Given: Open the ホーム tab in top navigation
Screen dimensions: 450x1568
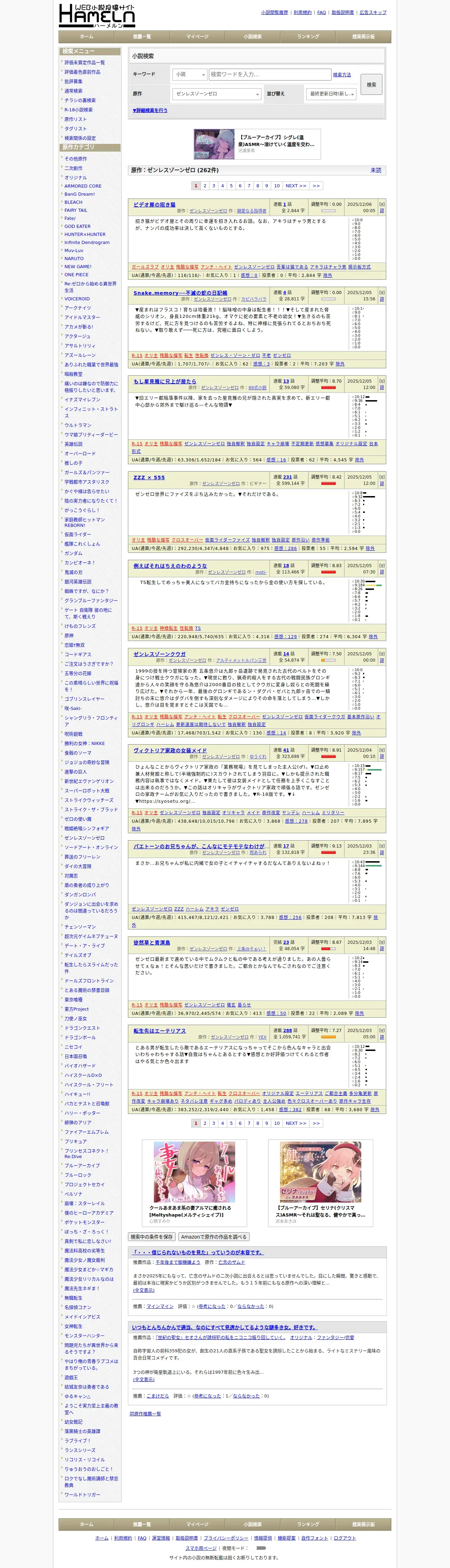Looking at the screenshot, I should click(87, 36).
